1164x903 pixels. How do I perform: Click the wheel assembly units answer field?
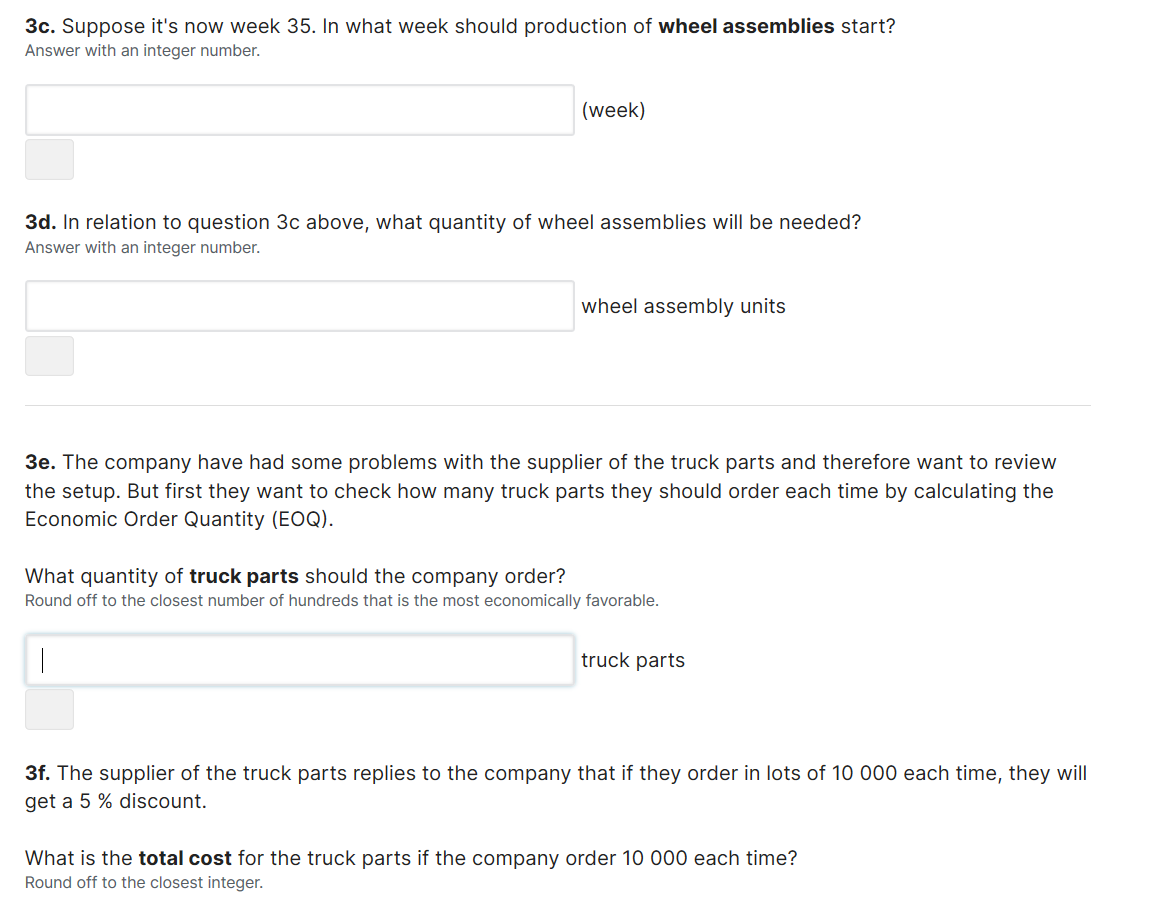click(299, 306)
